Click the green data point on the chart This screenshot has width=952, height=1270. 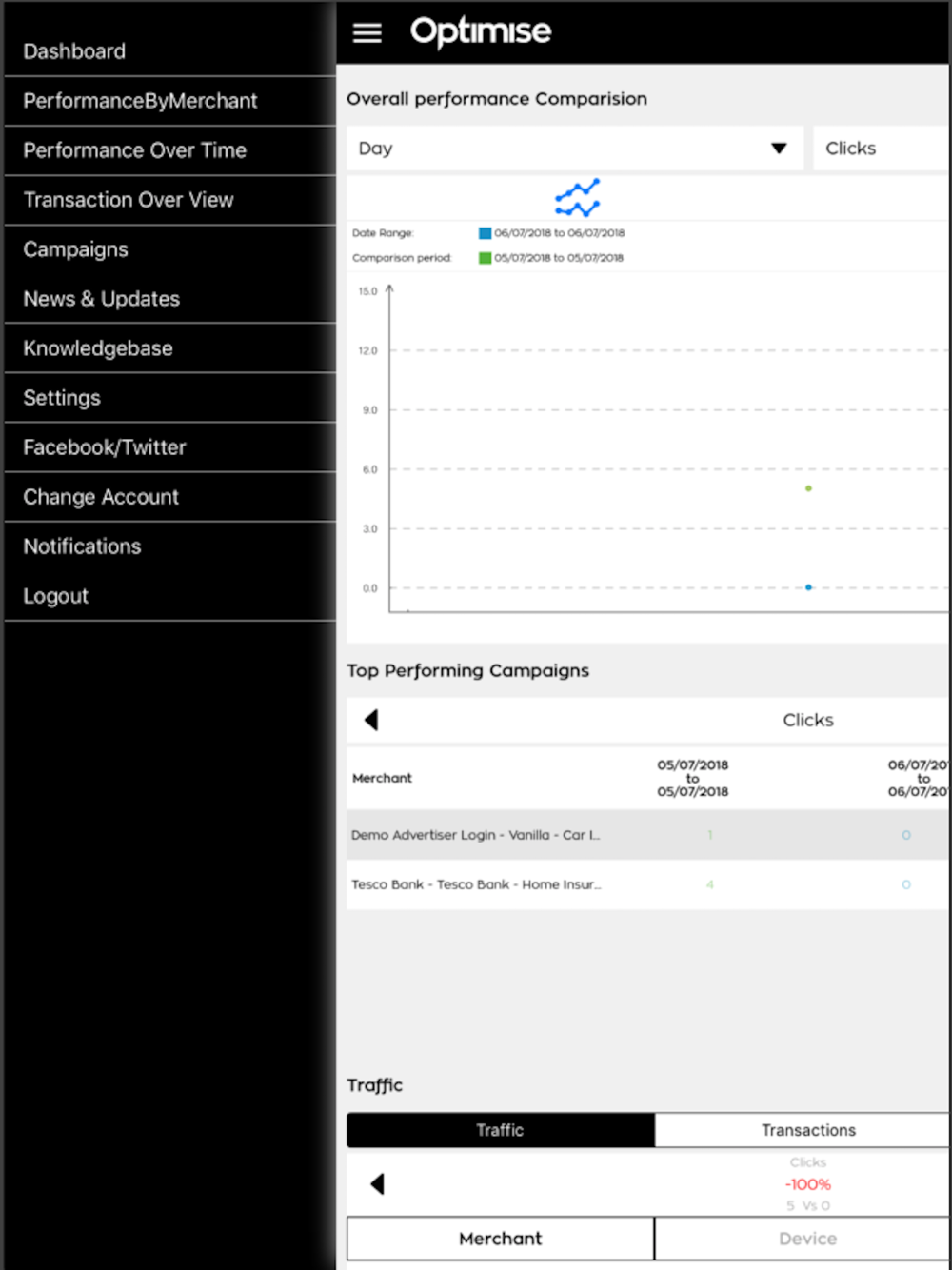click(808, 488)
